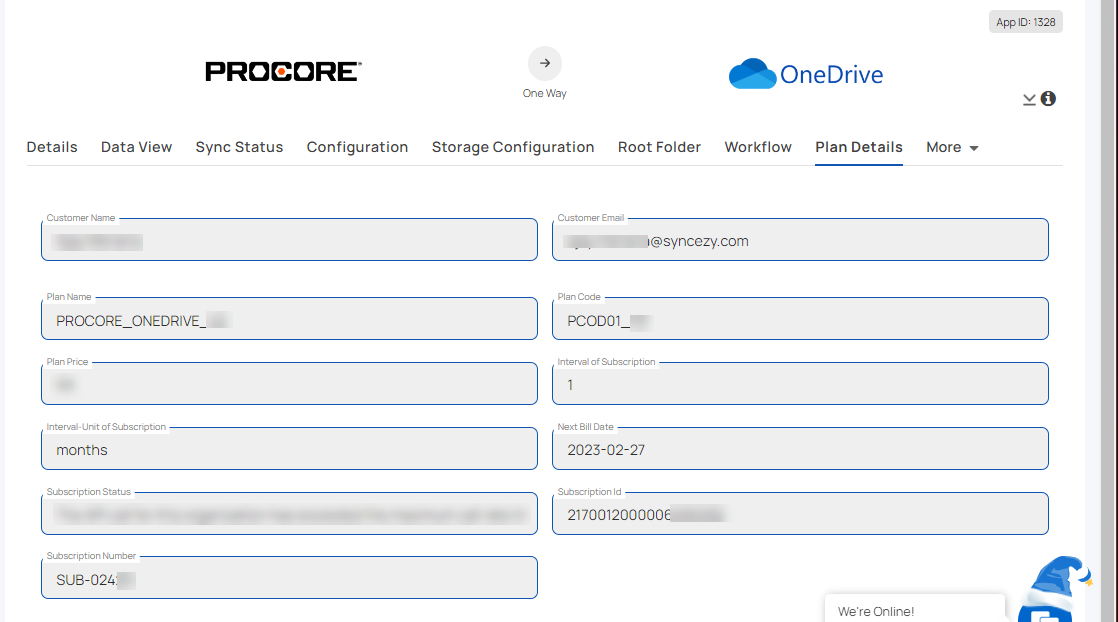Expand the More dropdown menu
Image resolution: width=1118 pixels, height=622 pixels.
click(952, 147)
